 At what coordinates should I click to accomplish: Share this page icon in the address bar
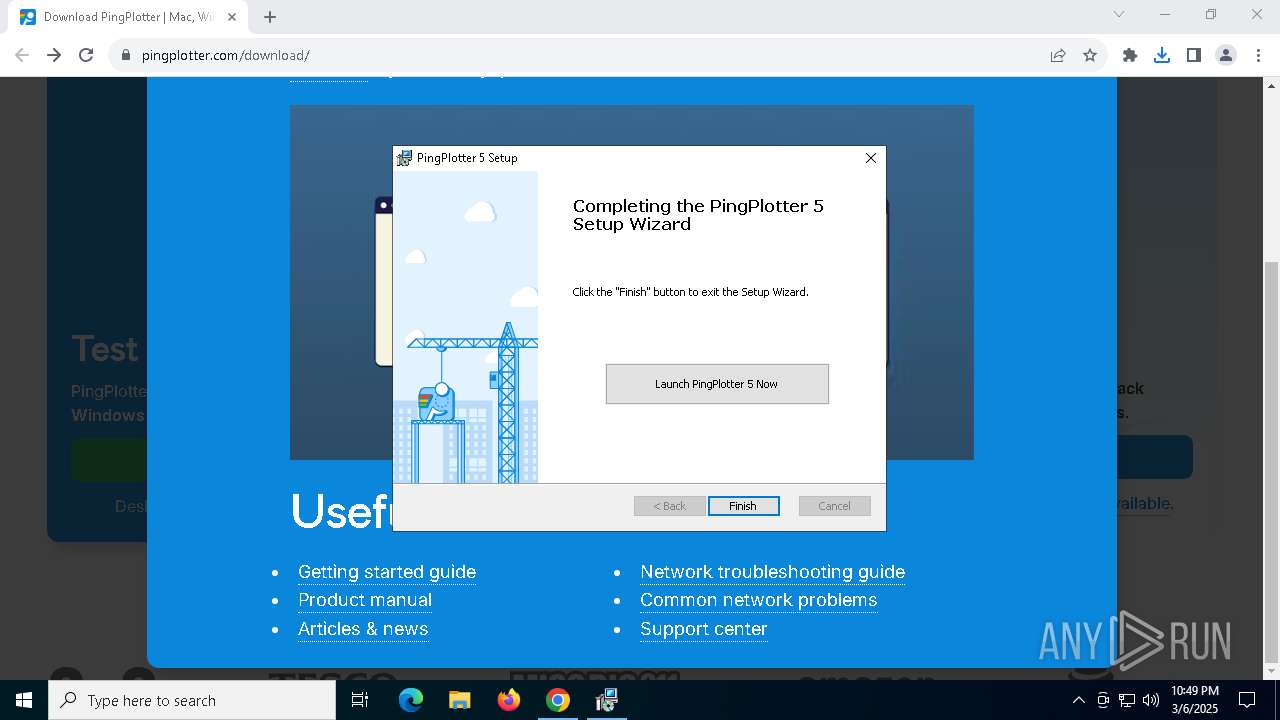pos(1058,55)
